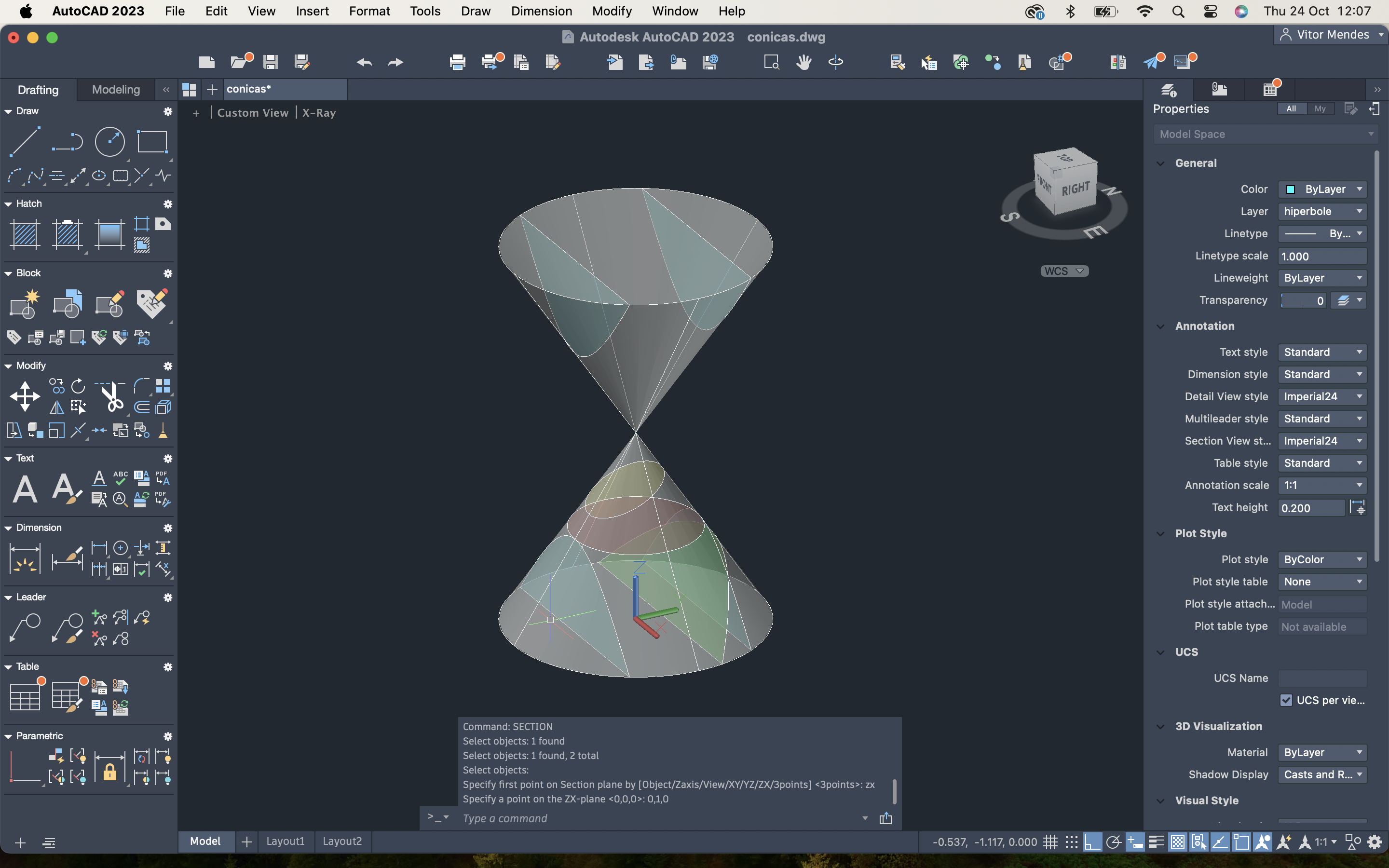Switch to the Layout2 tab
The width and height of the screenshot is (1389, 868).
coord(342,841)
